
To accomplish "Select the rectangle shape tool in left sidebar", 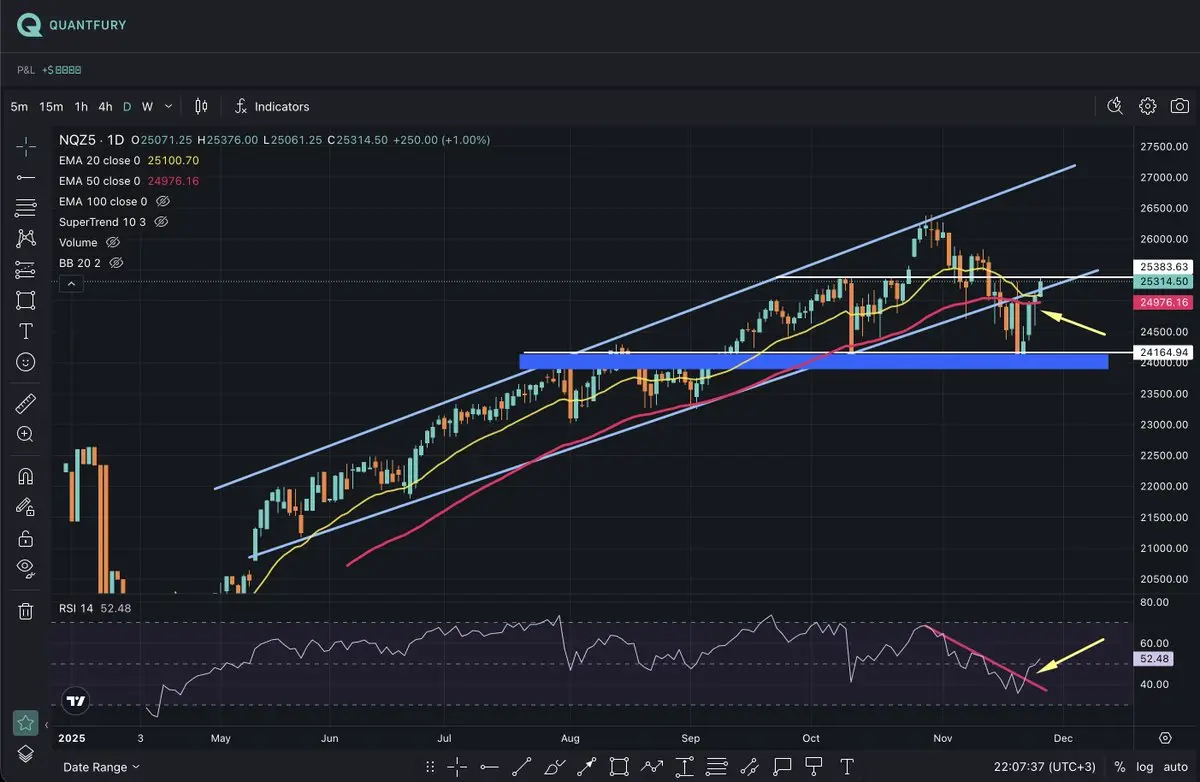I will (26, 300).
